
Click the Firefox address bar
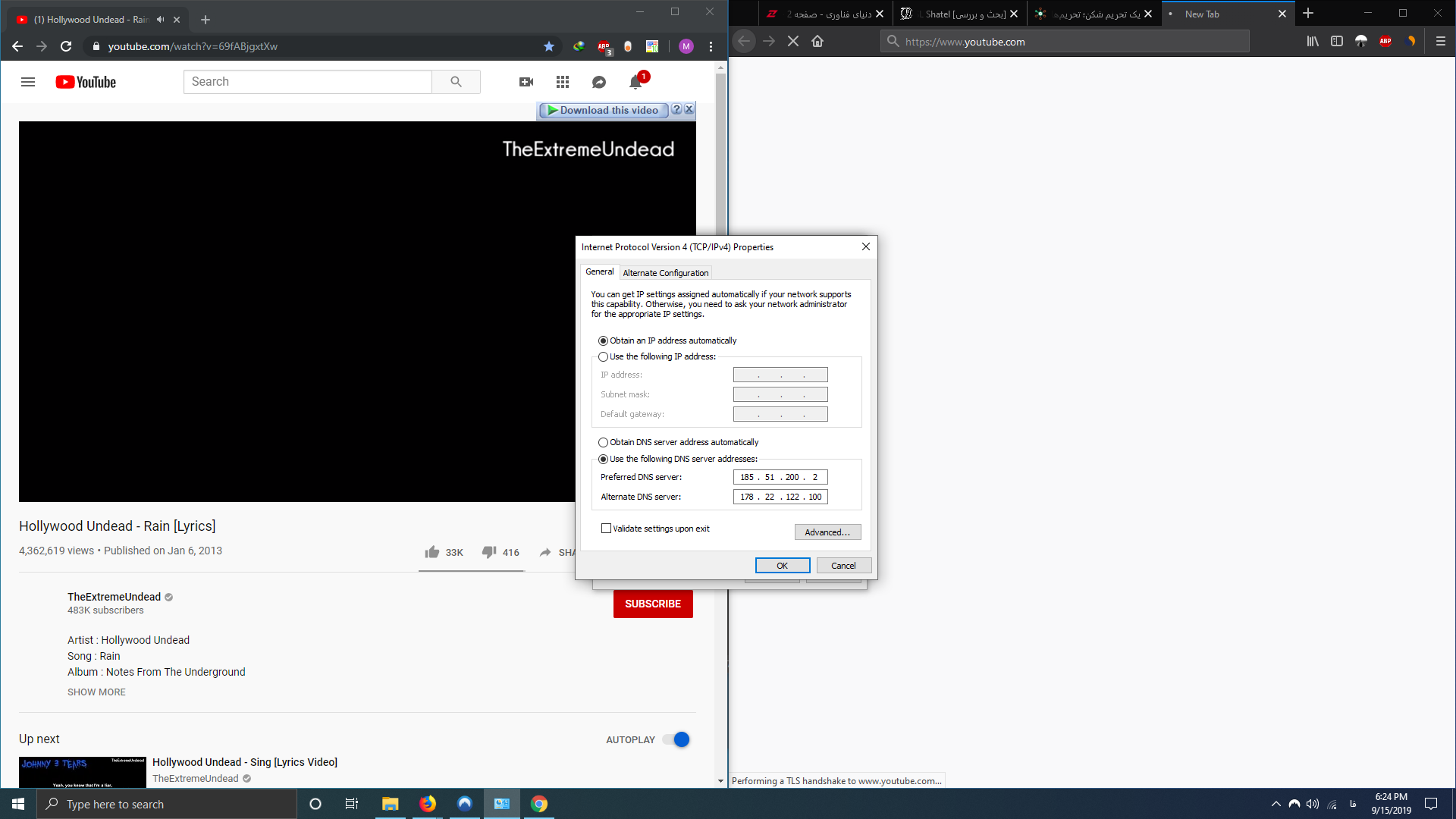[x=1065, y=41]
